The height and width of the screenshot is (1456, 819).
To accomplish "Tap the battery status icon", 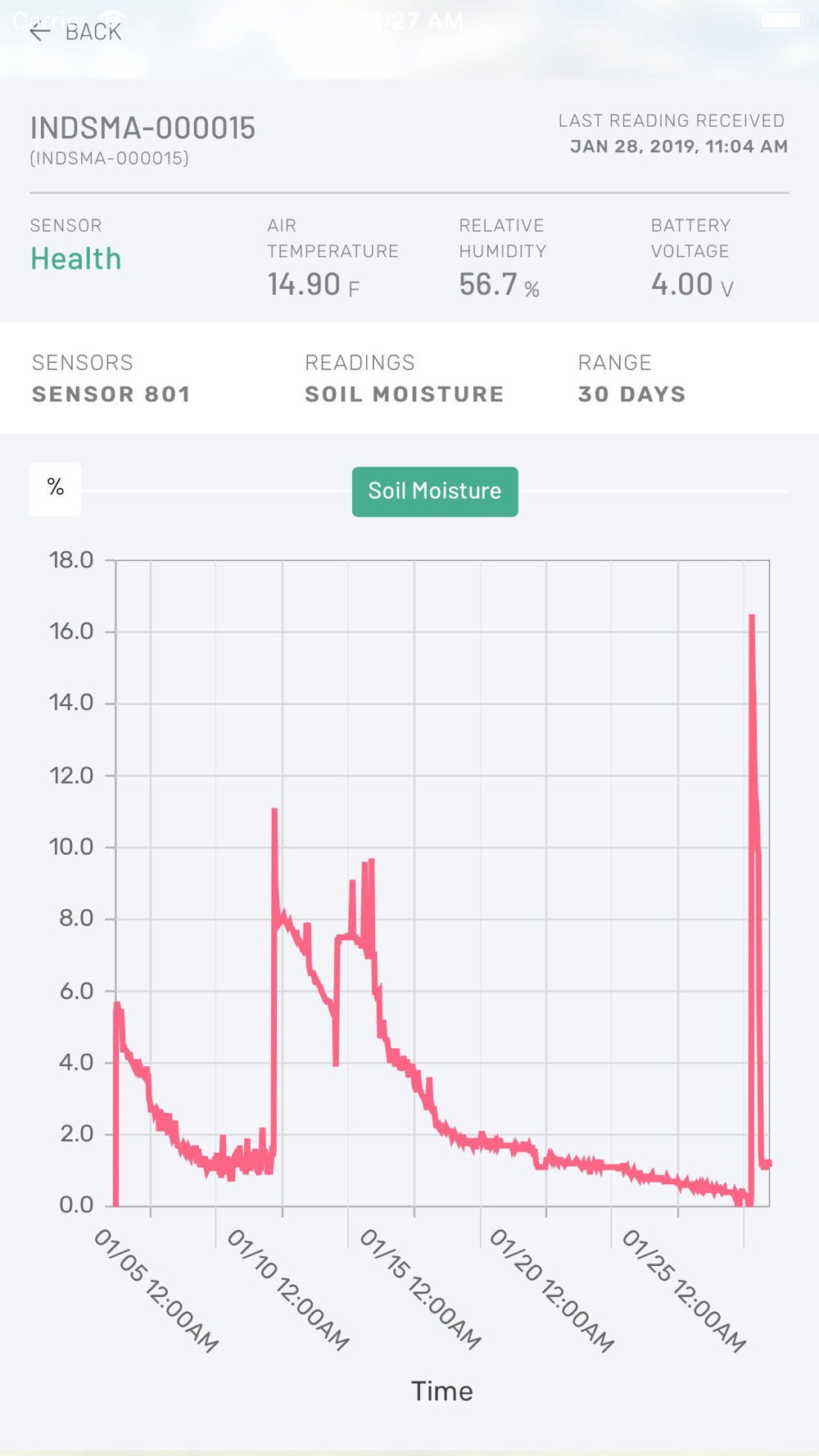I will tap(783, 20).
